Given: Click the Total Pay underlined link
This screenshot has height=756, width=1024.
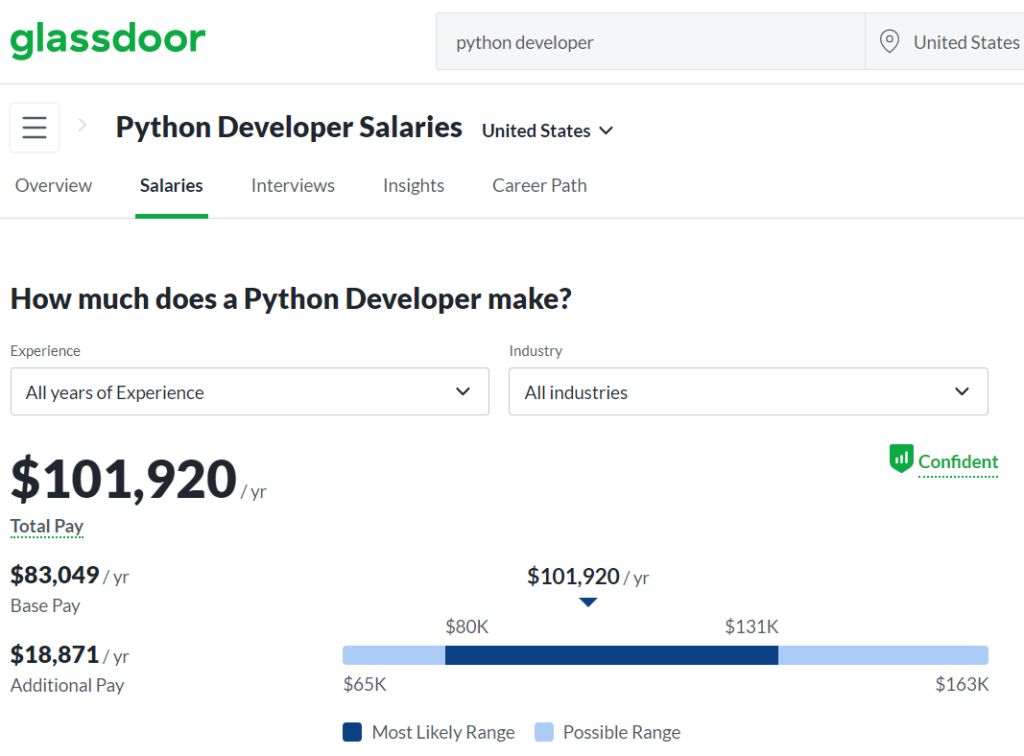Looking at the screenshot, I should tap(47, 526).
